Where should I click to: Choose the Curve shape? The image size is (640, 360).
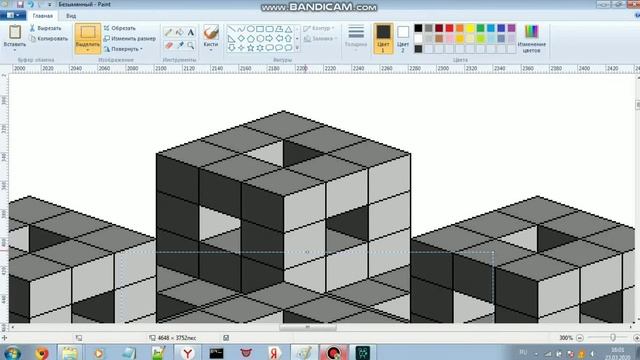coord(241,29)
